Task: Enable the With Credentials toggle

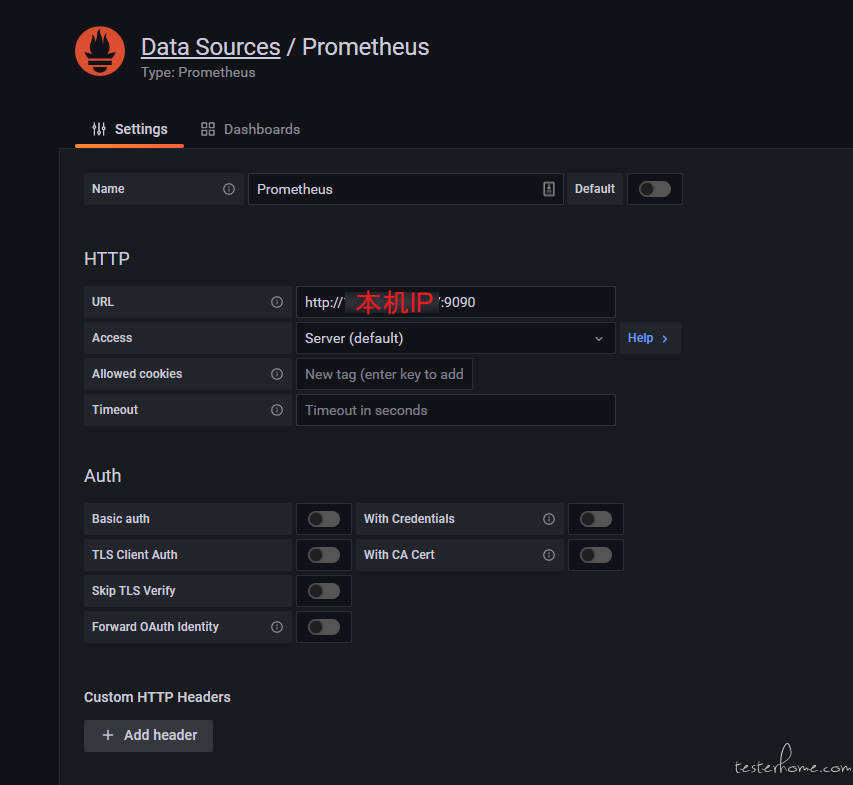Action: coord(596,519)
